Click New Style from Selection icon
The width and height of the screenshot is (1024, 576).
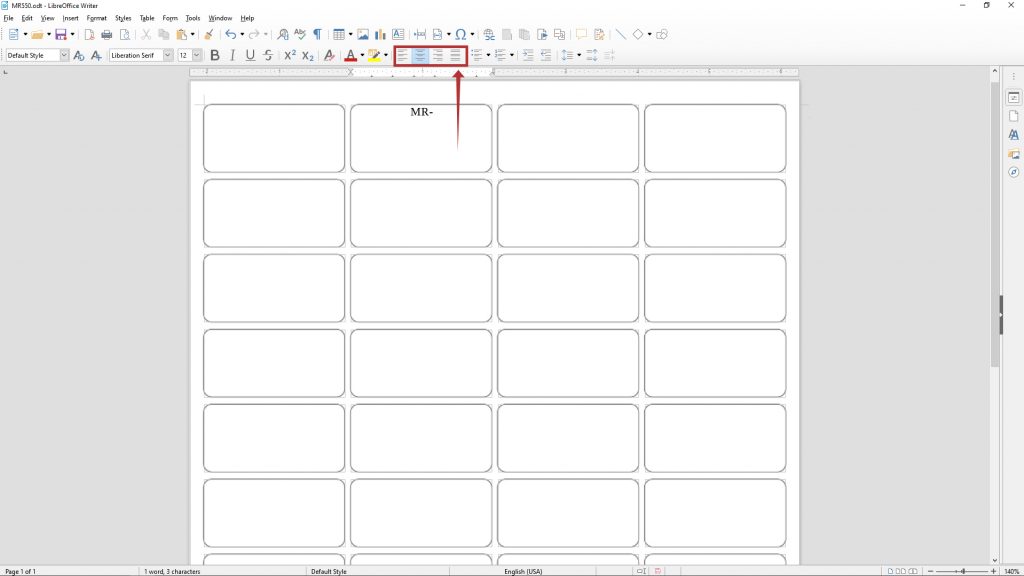[x=96, y=56]
